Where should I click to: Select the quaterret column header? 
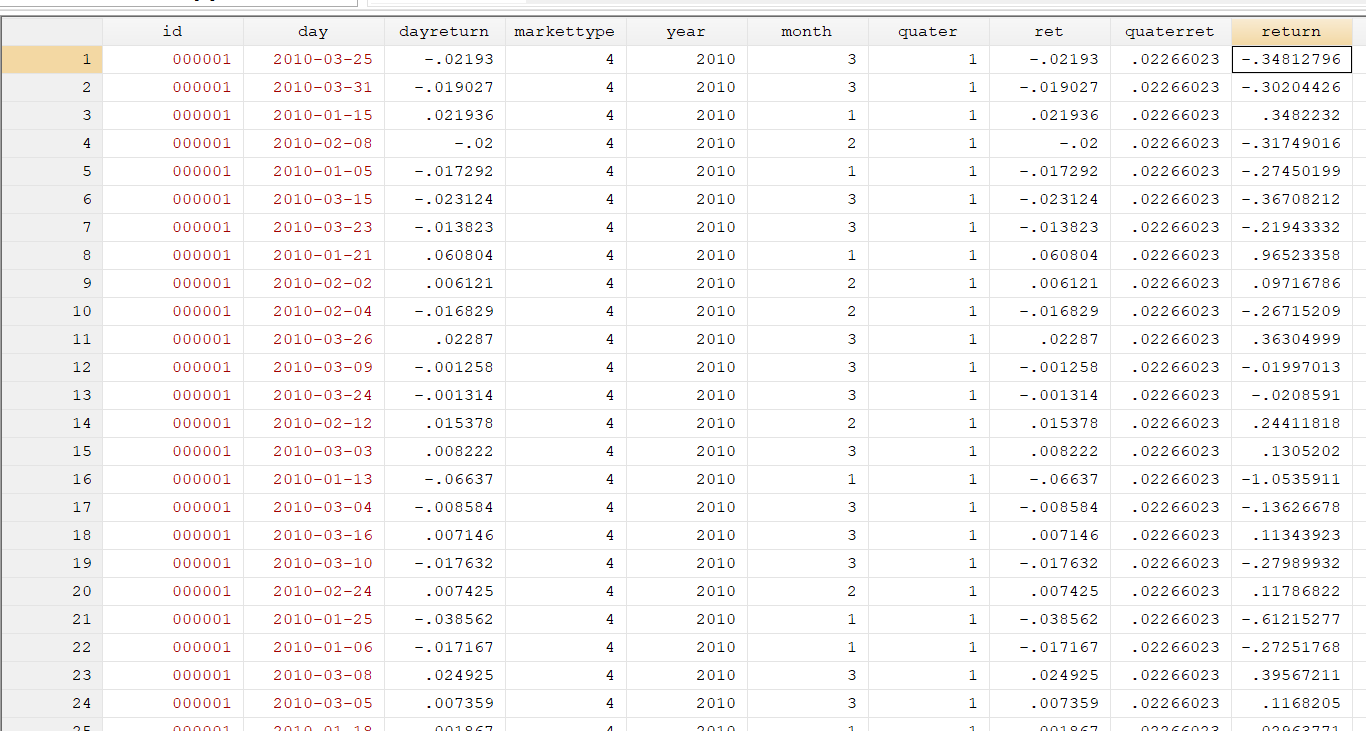tap(1170, 31)
